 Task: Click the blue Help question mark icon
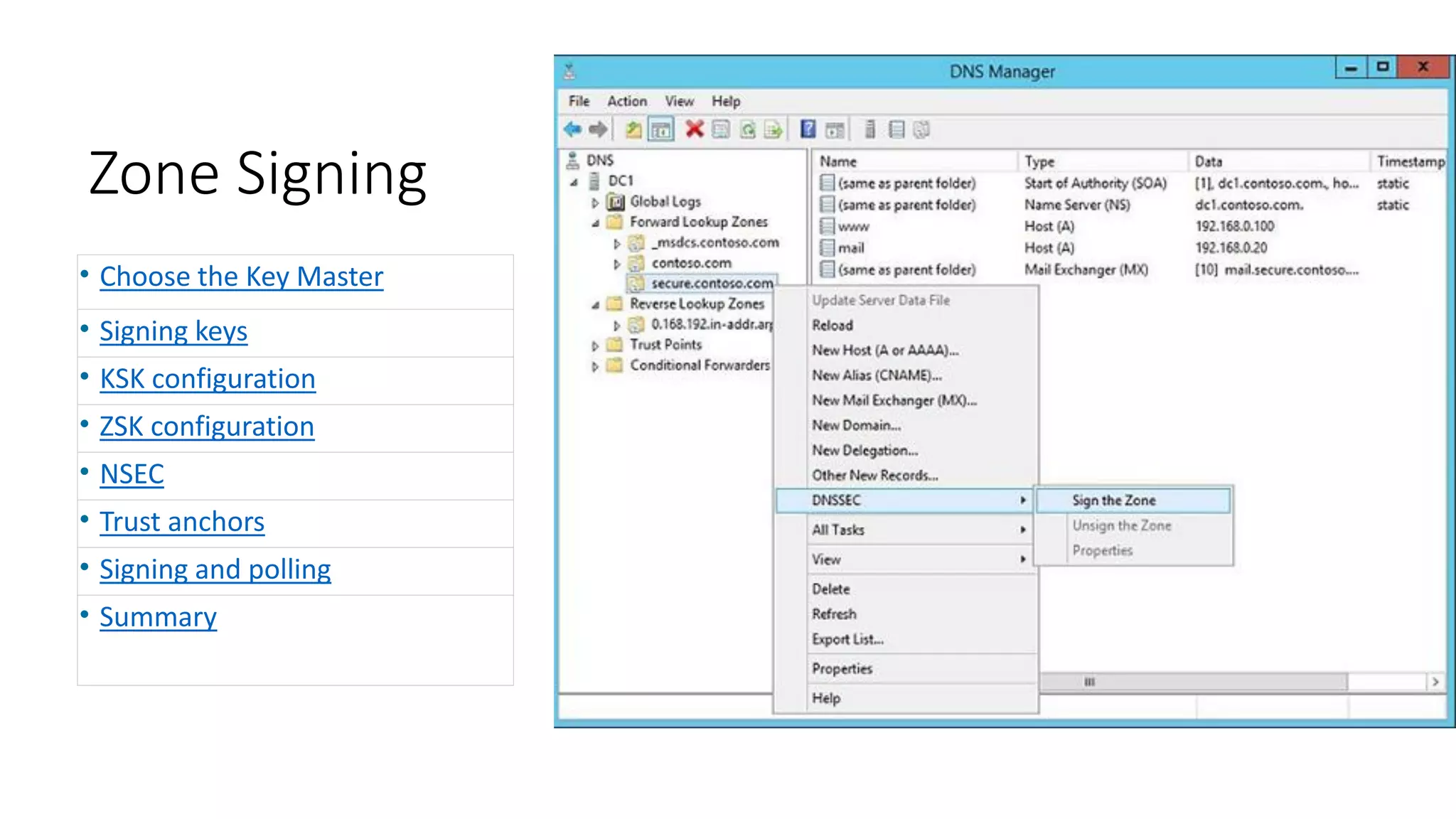808,129
